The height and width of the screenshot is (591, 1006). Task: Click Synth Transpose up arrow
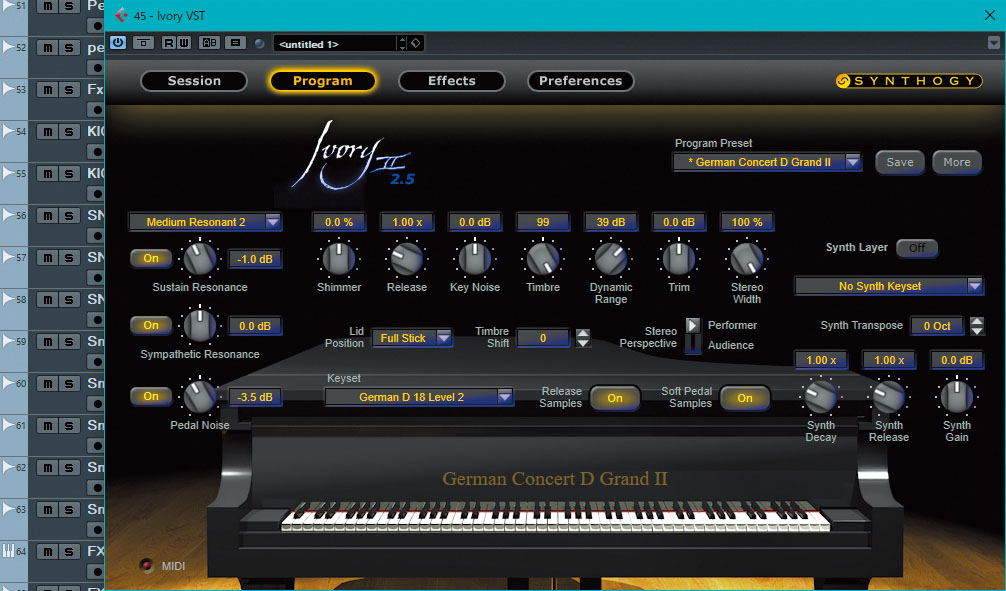tap(976, 321)
